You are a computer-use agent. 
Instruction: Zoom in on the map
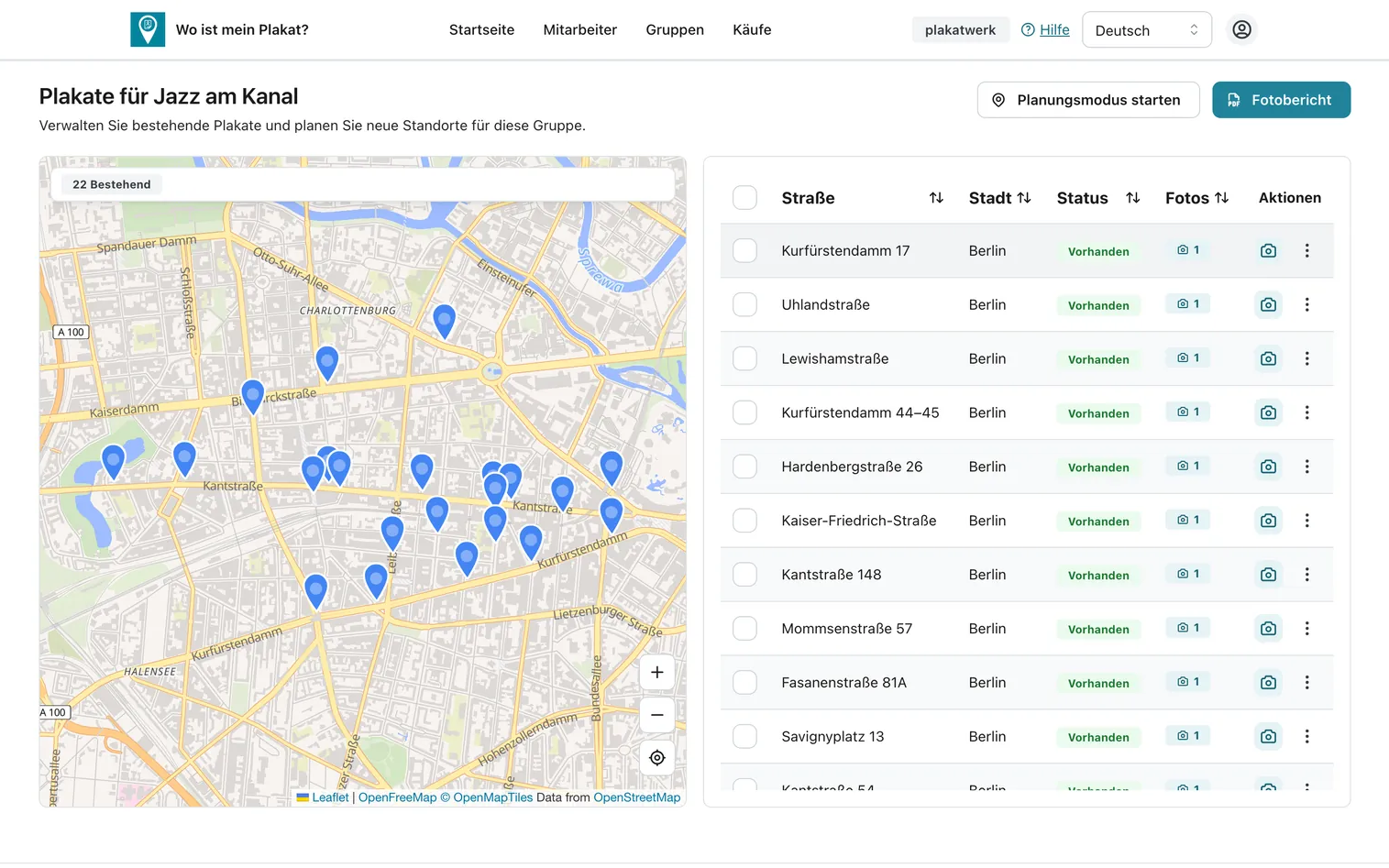point(657,673)
